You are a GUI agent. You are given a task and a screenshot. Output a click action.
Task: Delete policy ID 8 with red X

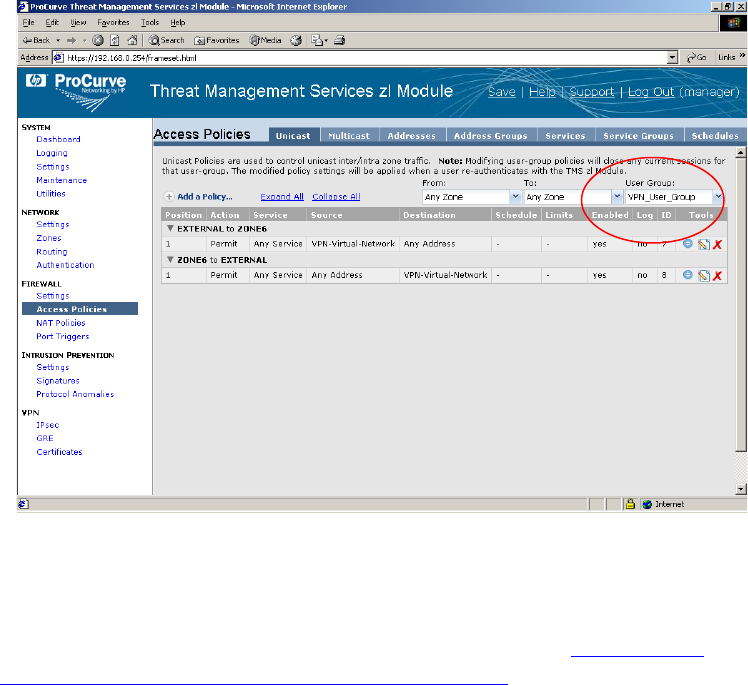717,276
